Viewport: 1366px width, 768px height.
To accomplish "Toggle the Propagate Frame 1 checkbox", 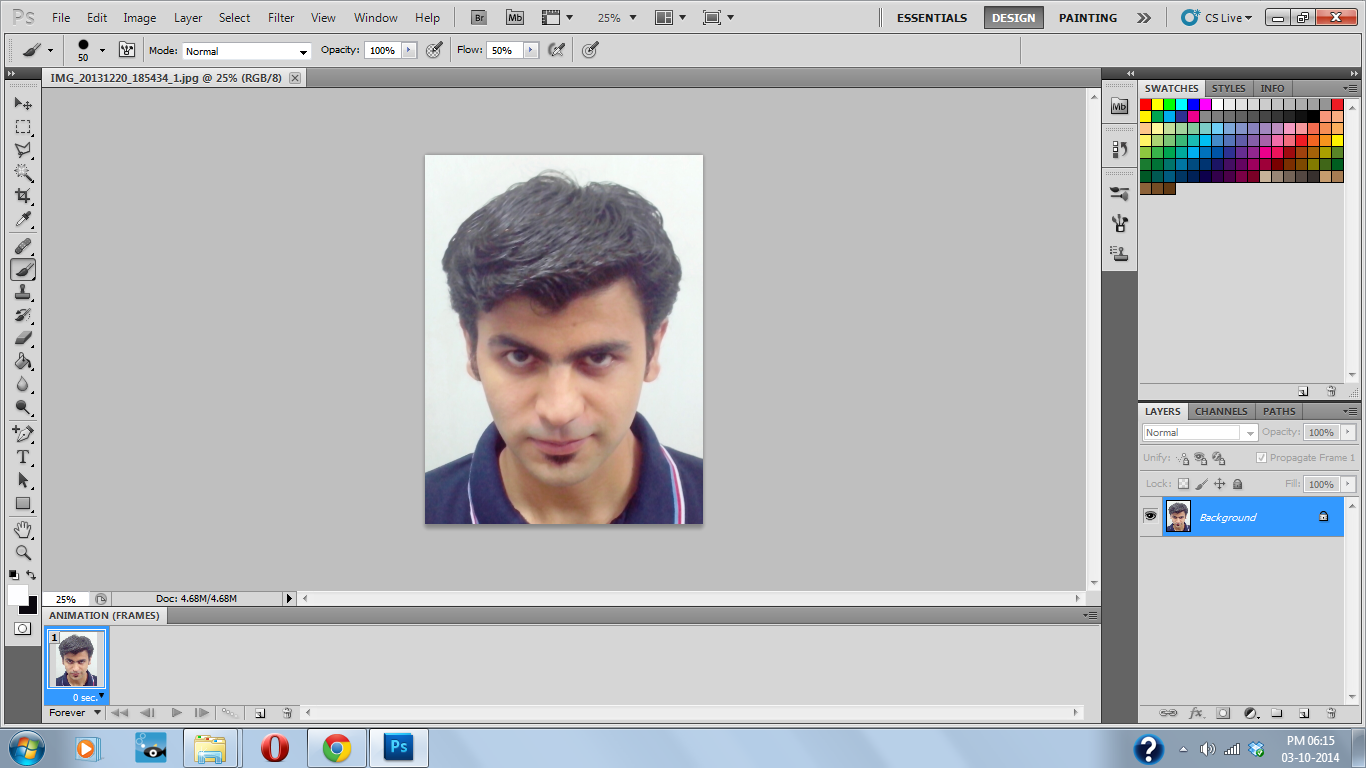I will pyautogui.click(x=1261, y=458).
